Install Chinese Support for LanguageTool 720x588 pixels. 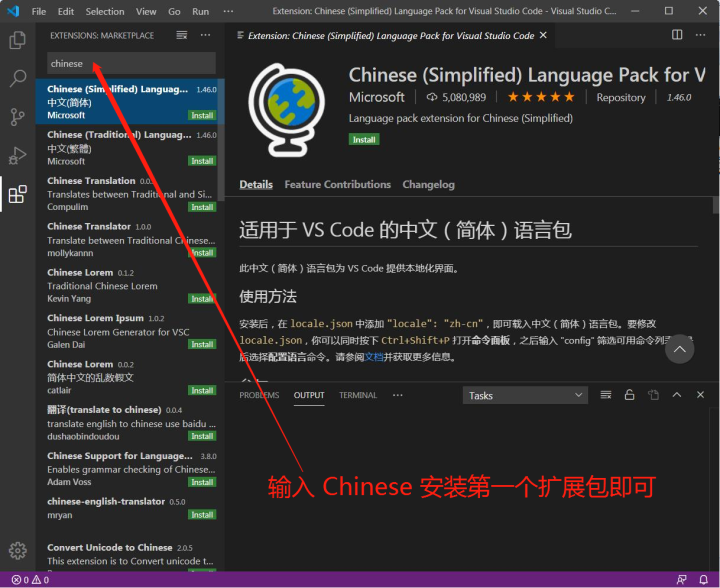[202, 482]
